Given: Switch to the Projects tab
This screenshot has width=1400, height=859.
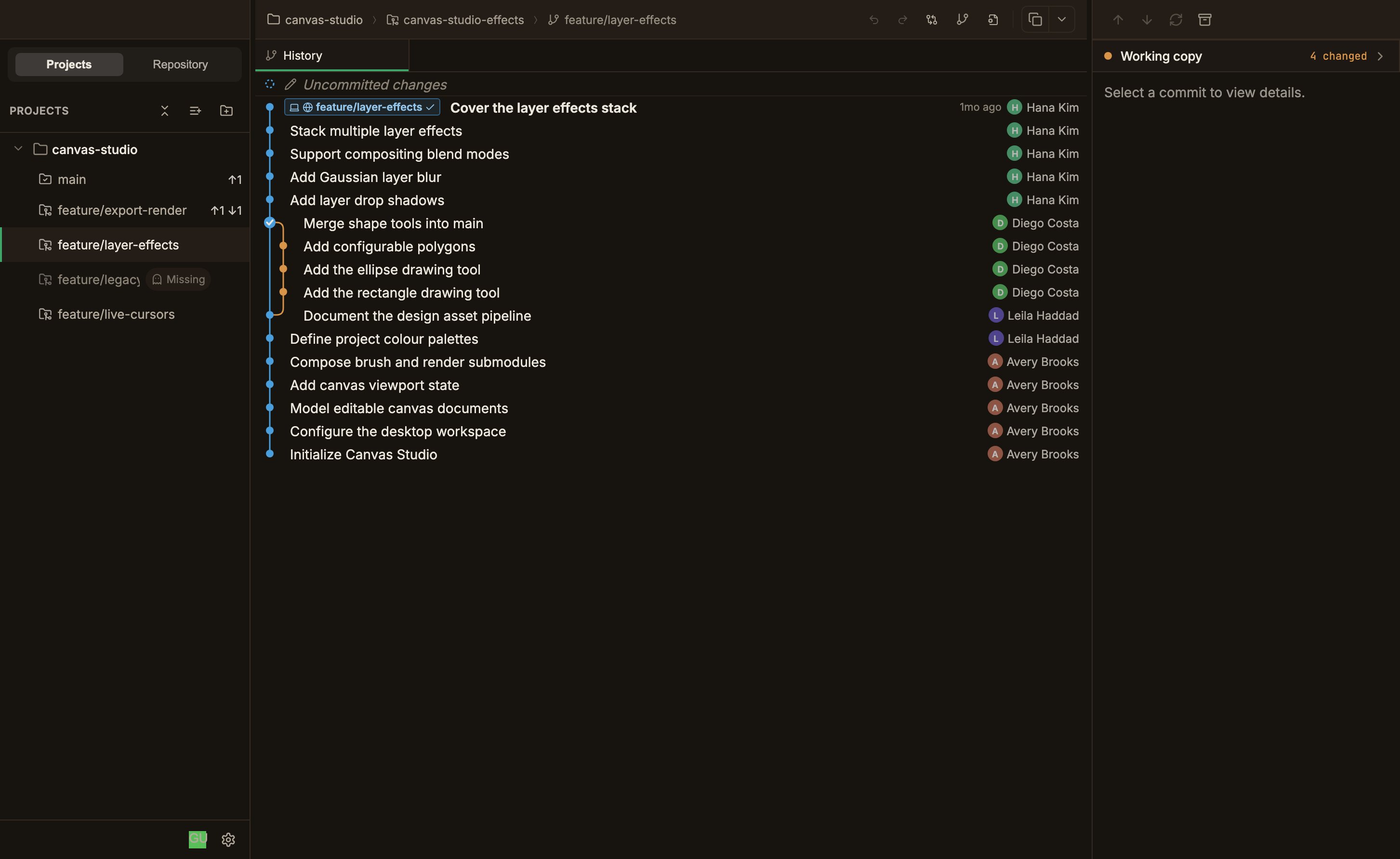Looking at the screenshot, I should (x=69, y=64).
